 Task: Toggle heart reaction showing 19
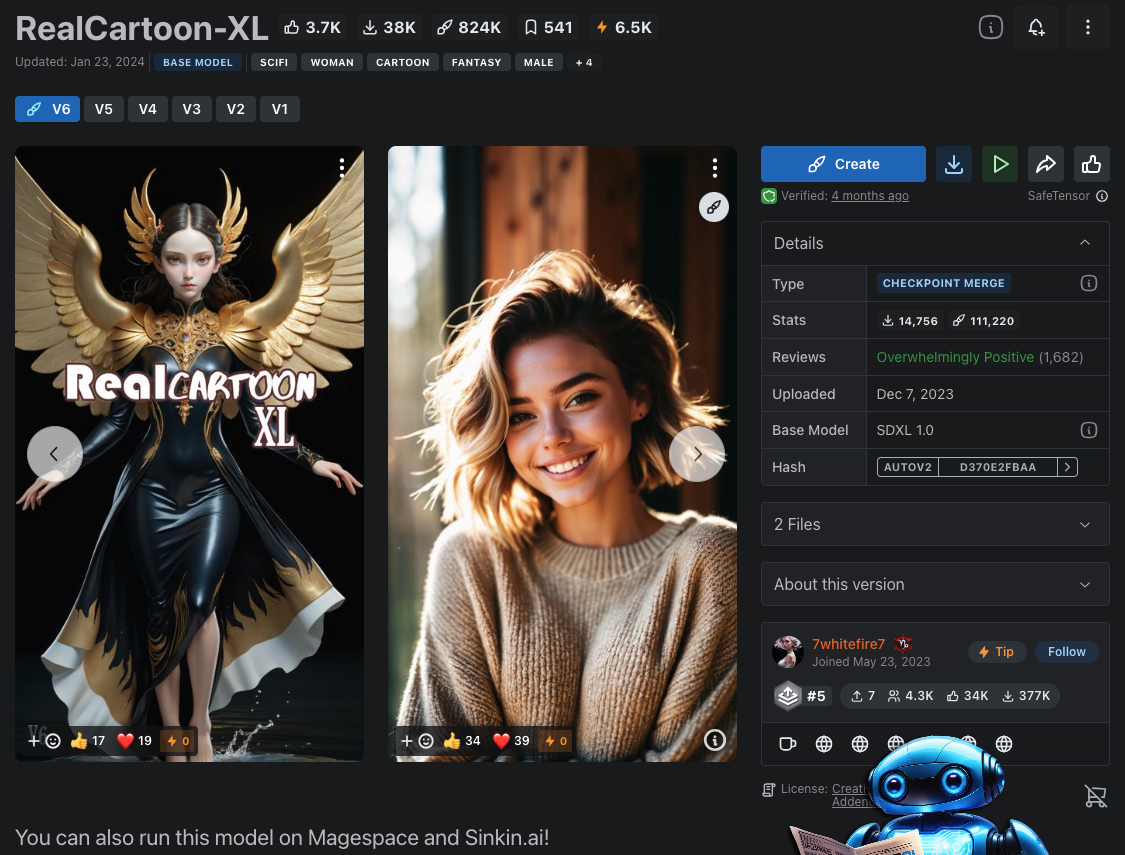tap(135, 740)
